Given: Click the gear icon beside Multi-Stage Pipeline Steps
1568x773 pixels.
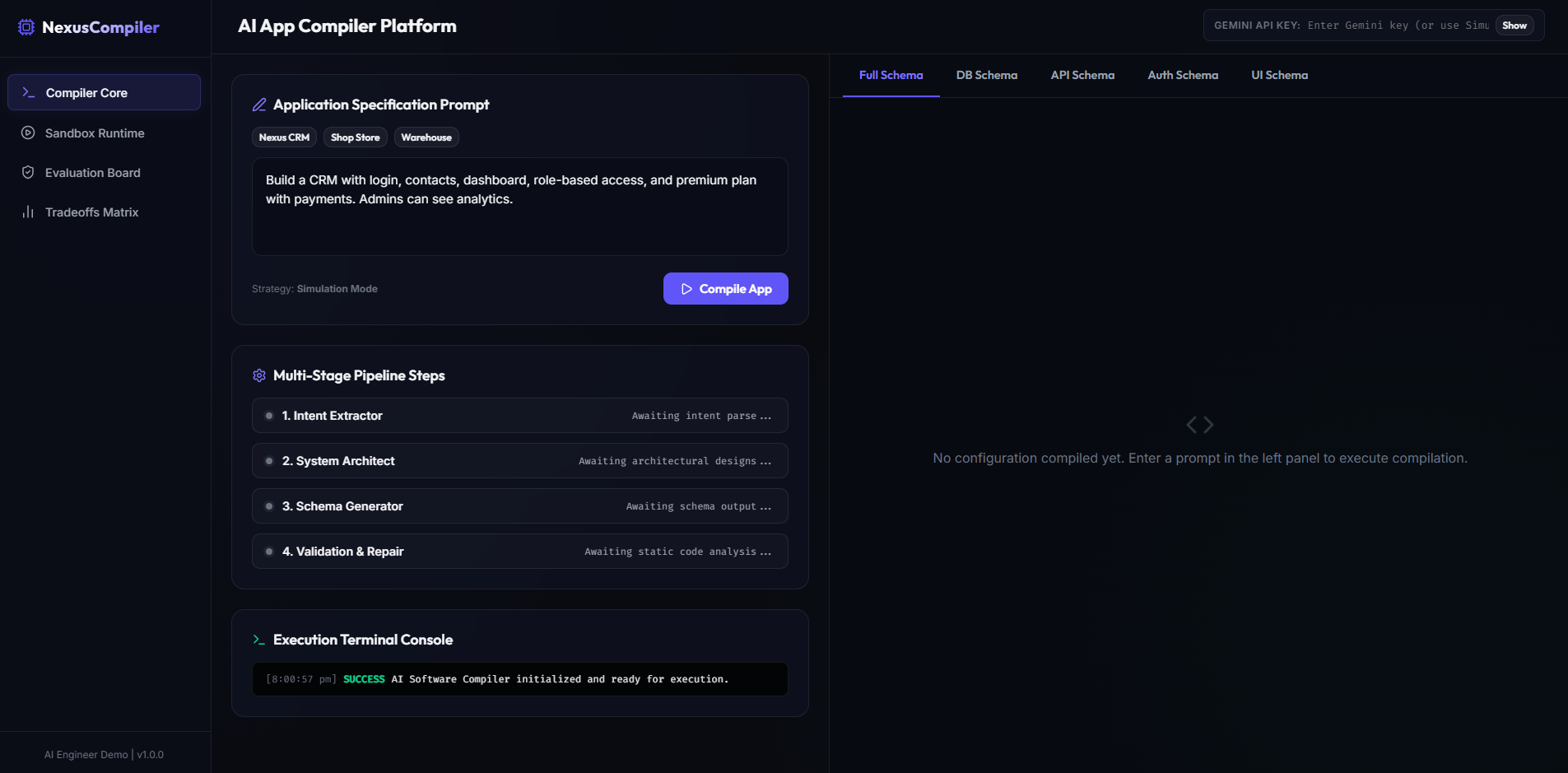Looking at the screenshot, I should click(x=259, y=375).
